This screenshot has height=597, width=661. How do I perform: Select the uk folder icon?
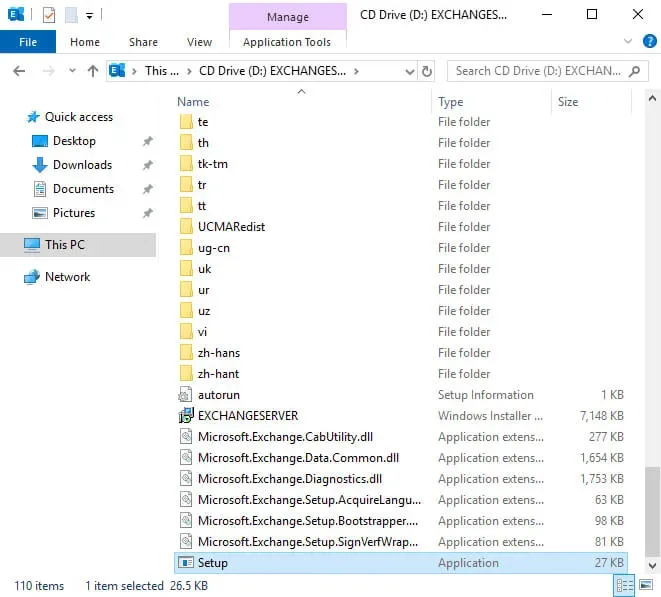point(186,269)
